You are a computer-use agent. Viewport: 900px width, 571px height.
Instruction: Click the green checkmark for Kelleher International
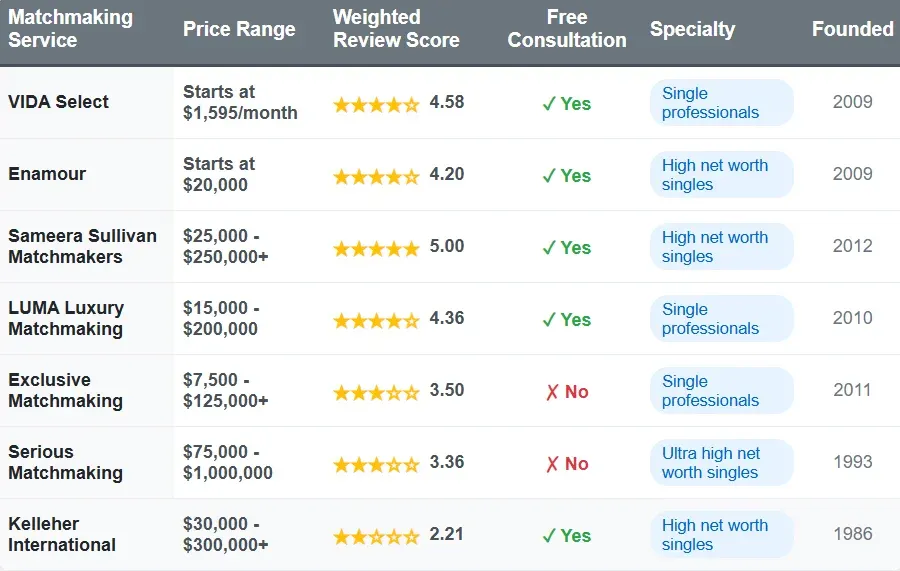(x=548, y=536)
